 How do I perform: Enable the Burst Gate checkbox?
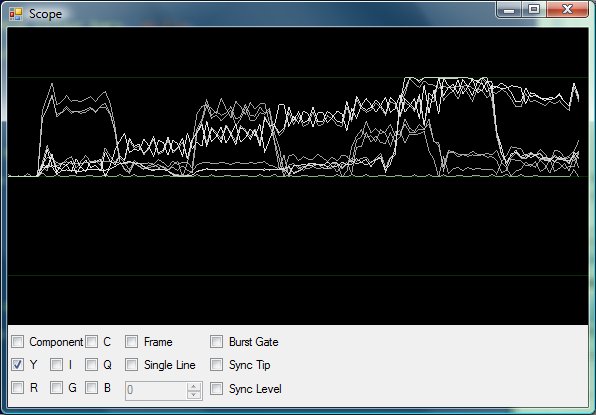point(216,342)
